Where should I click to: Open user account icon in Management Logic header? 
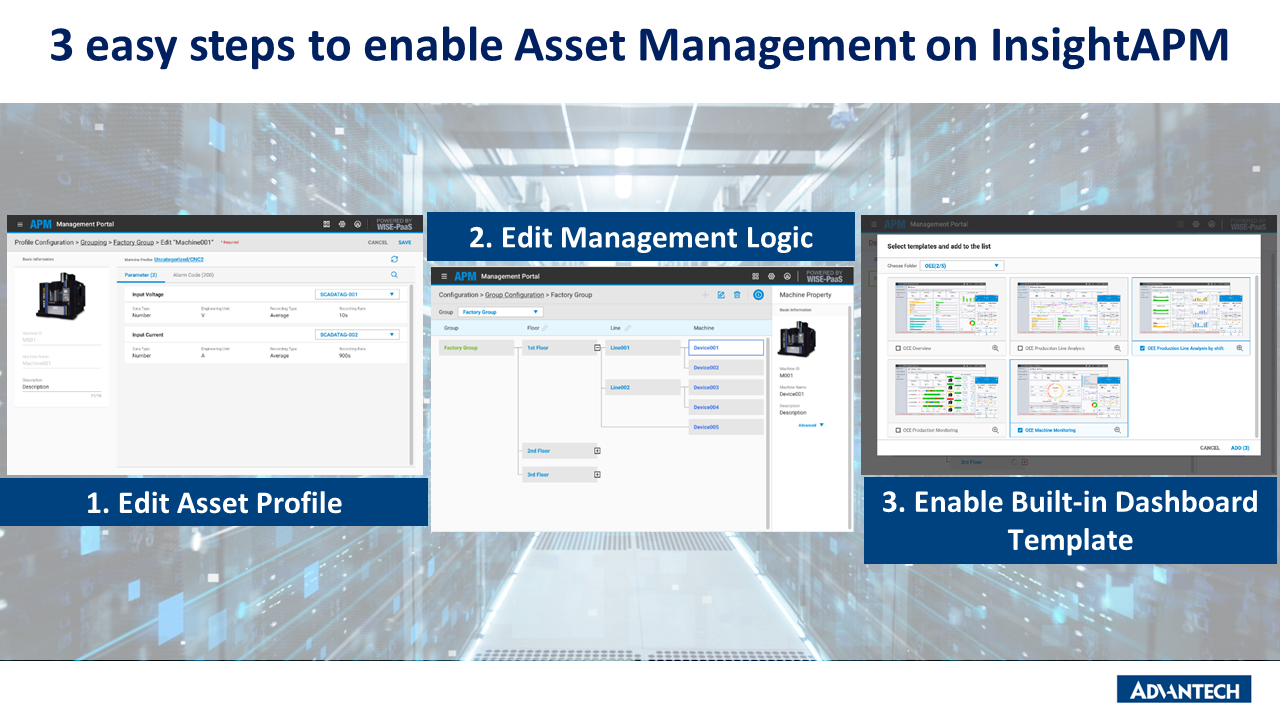[x=788, y=276]
